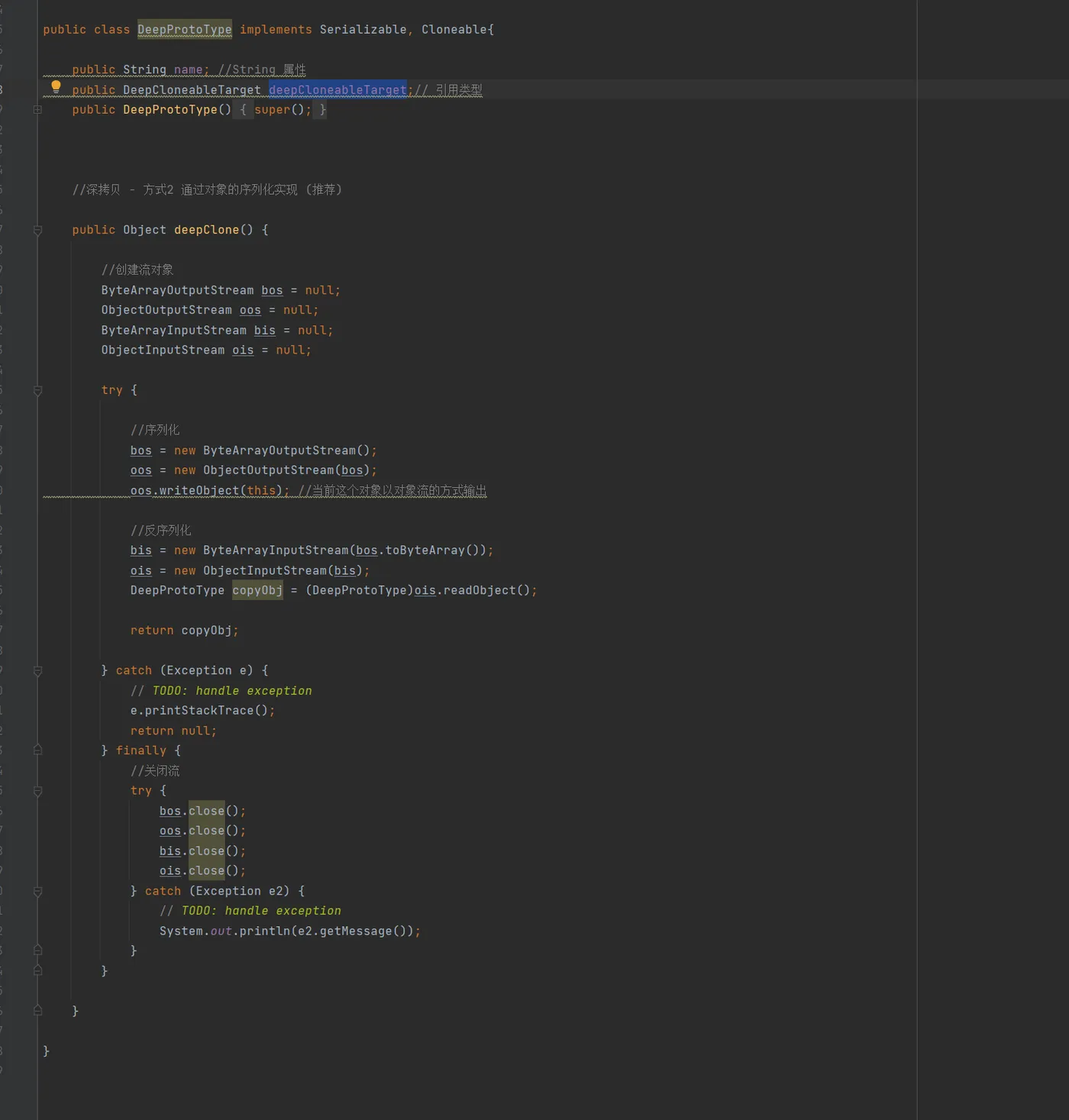Click the //创建流对象 comment
The height and width of the screenshot is (1120, 1069).
click(137, 270)
